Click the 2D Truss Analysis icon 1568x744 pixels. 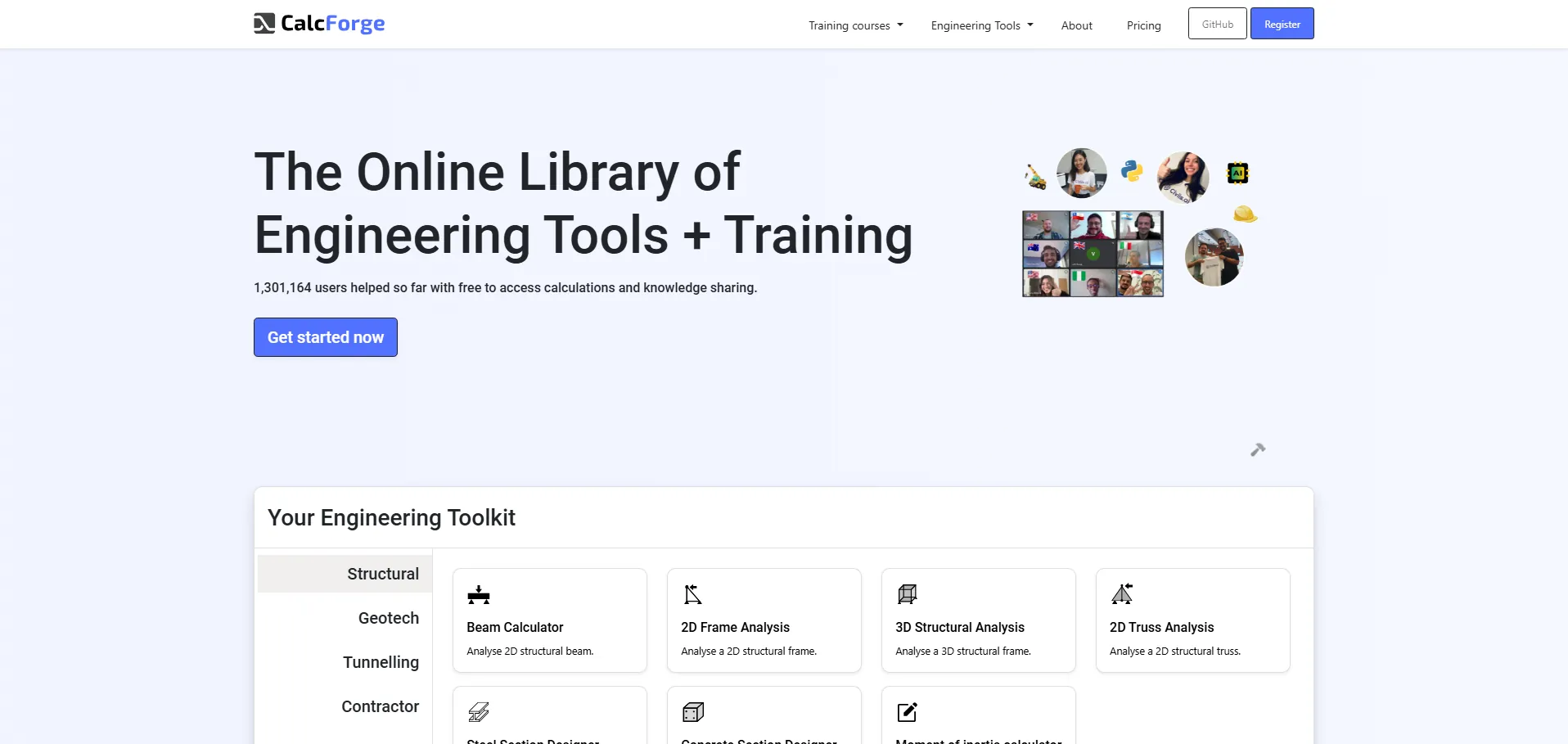point(1122,594)
